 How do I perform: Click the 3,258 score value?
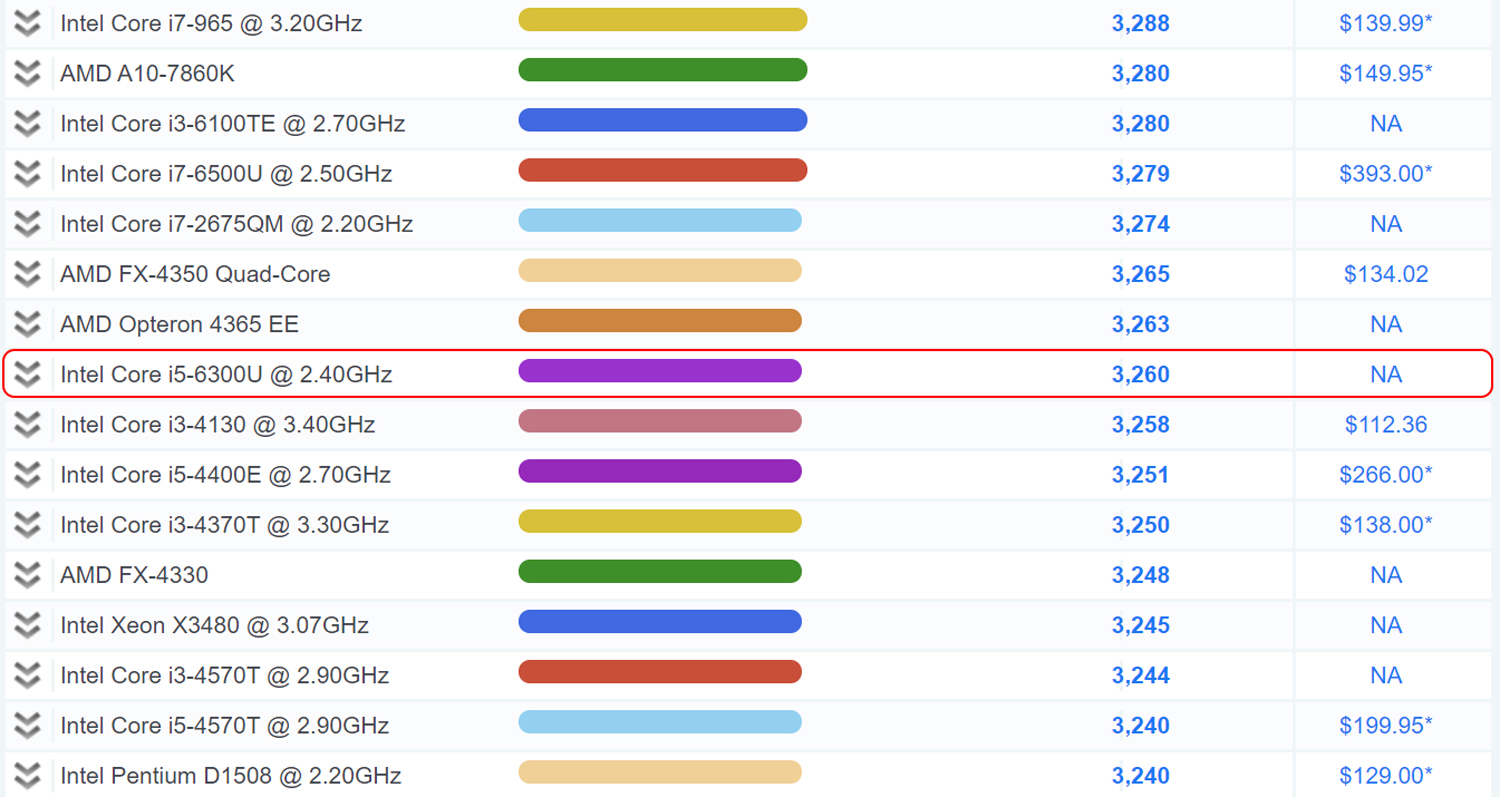[1141, 424]
